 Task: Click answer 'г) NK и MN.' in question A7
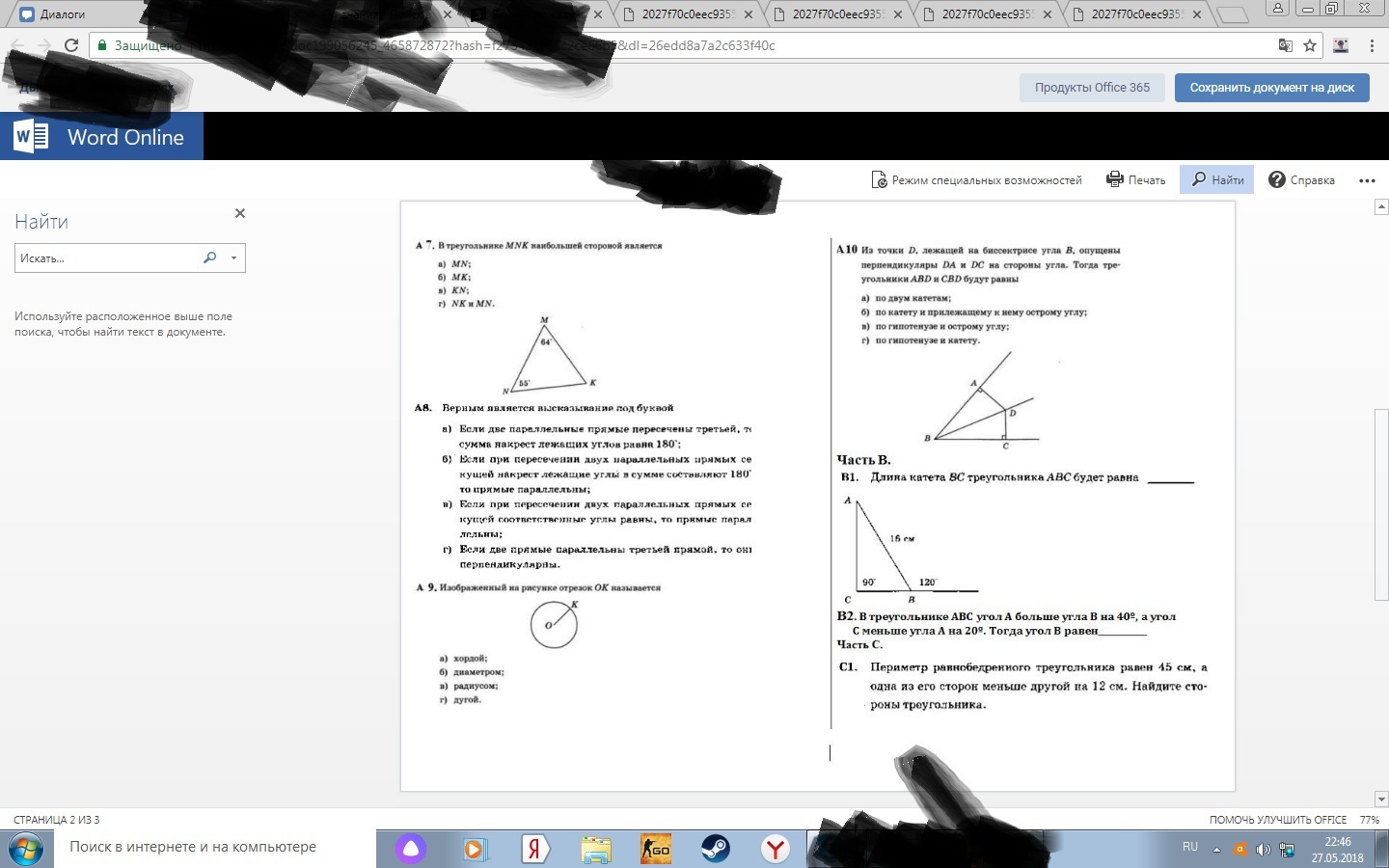pyautogui.click(x=467, y=304)
